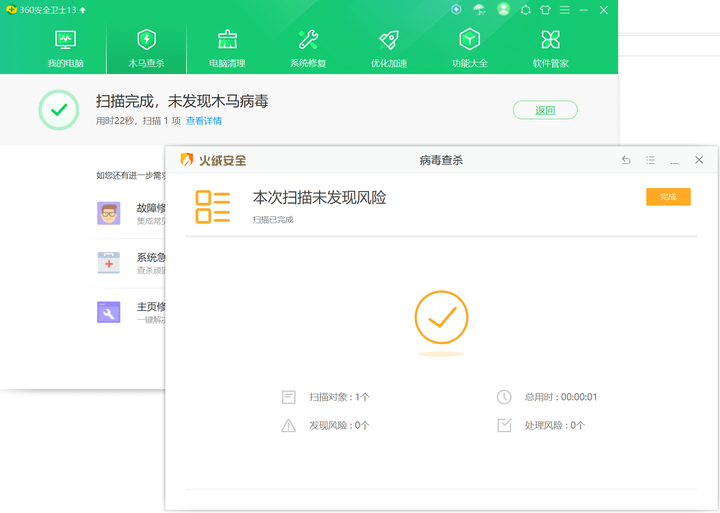Open user account avatar in 360 title bar
Image resolution: width=720 pixels, height=513 pixels.
point(503,9)
